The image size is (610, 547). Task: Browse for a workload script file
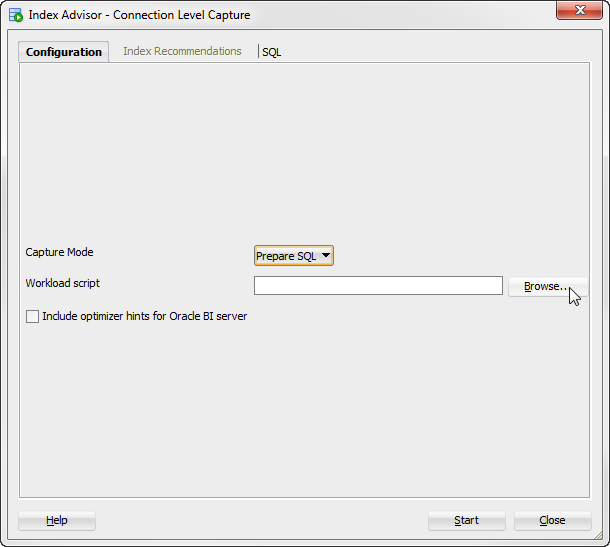[548, 286]
